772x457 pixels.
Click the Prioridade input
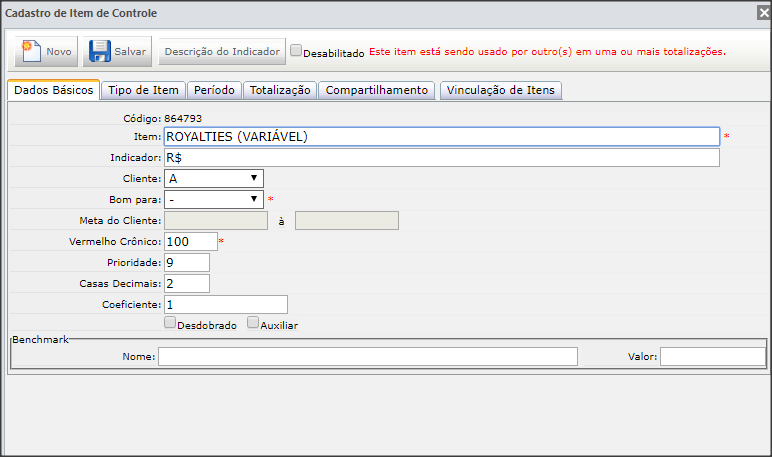pyautogui.click(x=187, y=262)
